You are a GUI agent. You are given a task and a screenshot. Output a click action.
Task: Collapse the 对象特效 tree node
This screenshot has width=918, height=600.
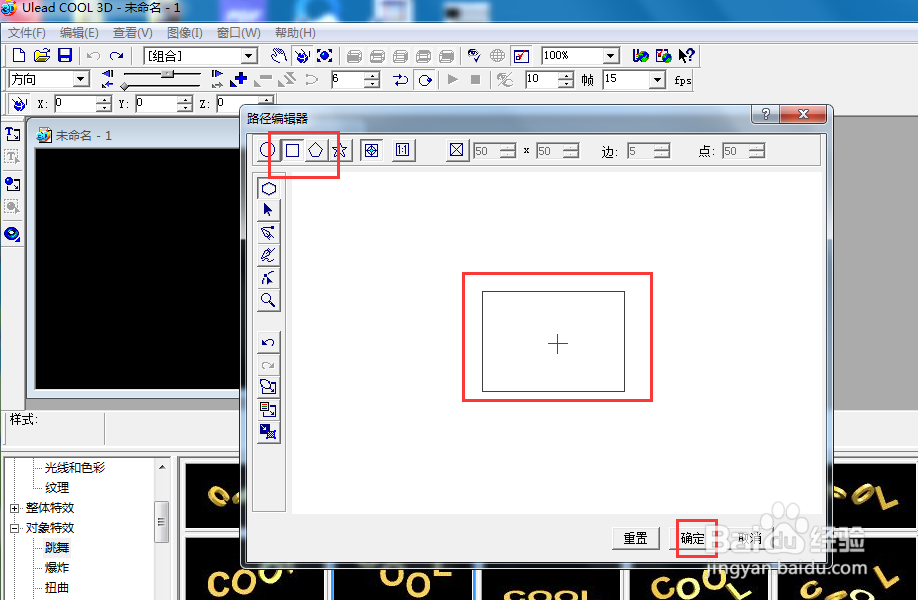point(15,528)
